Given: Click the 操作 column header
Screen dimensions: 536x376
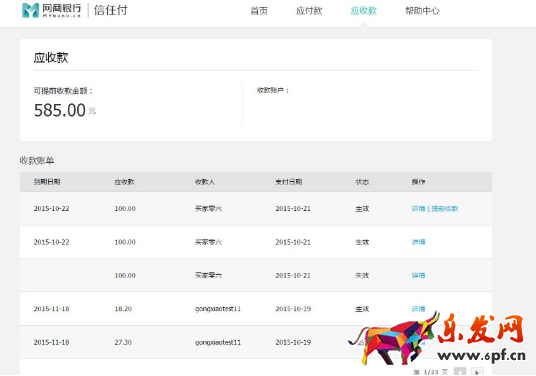Looking at the screenshot, I should pos(418,182).
